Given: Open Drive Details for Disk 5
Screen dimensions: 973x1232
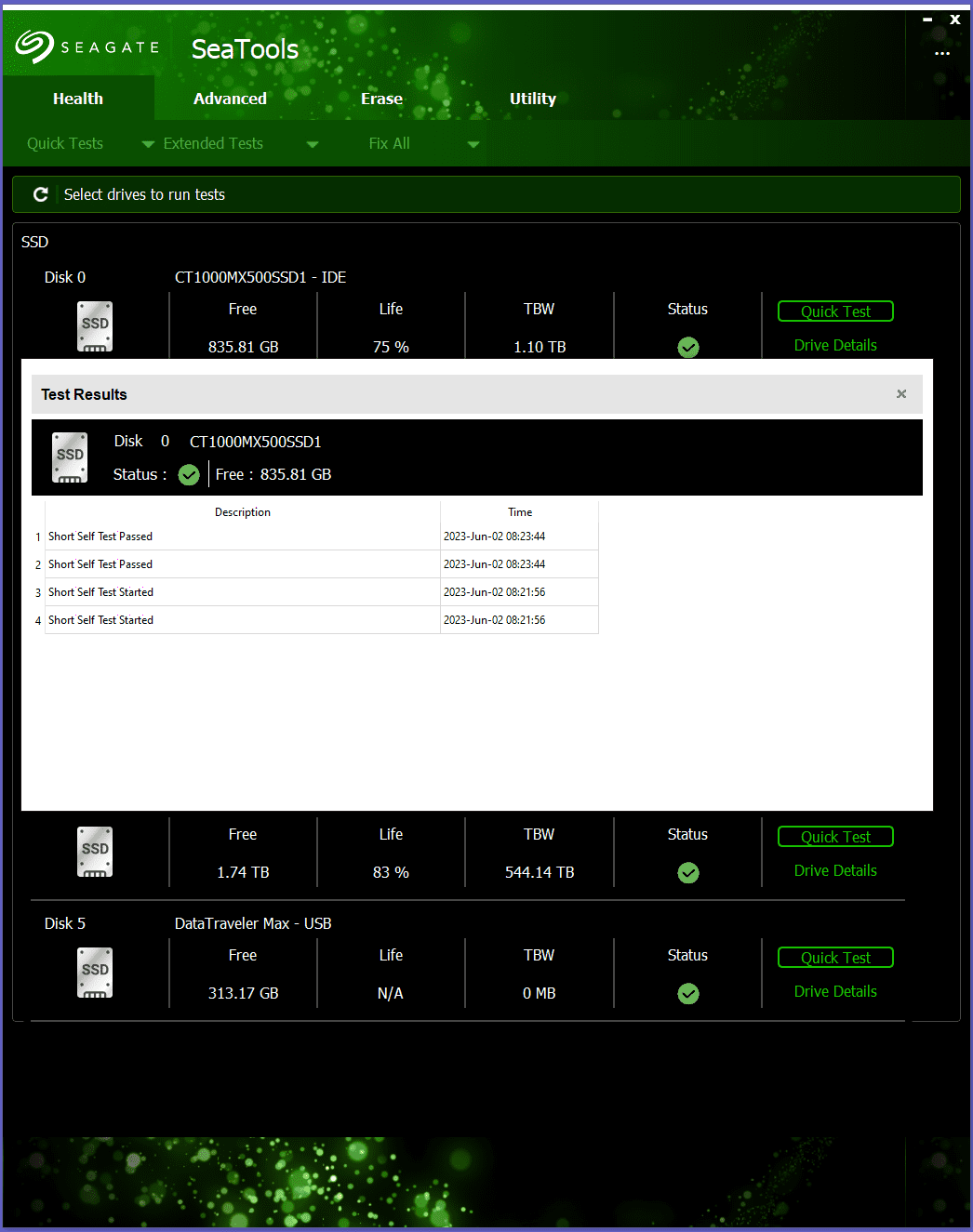Looking at the screenshot, I should pos(835,991).
